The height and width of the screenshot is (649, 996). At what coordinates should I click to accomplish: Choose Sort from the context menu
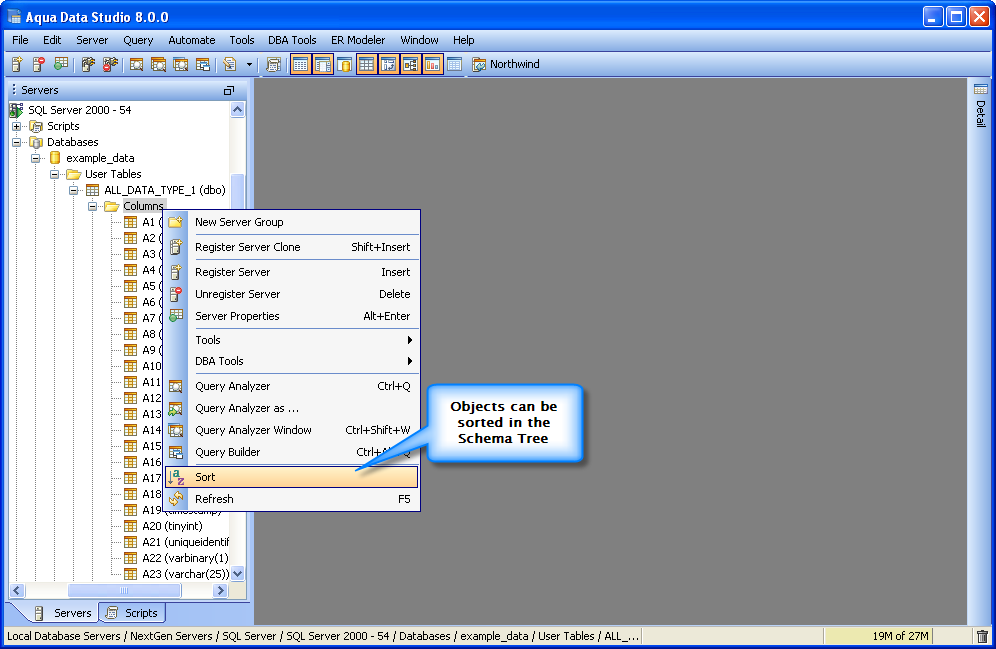coord(292,477)
